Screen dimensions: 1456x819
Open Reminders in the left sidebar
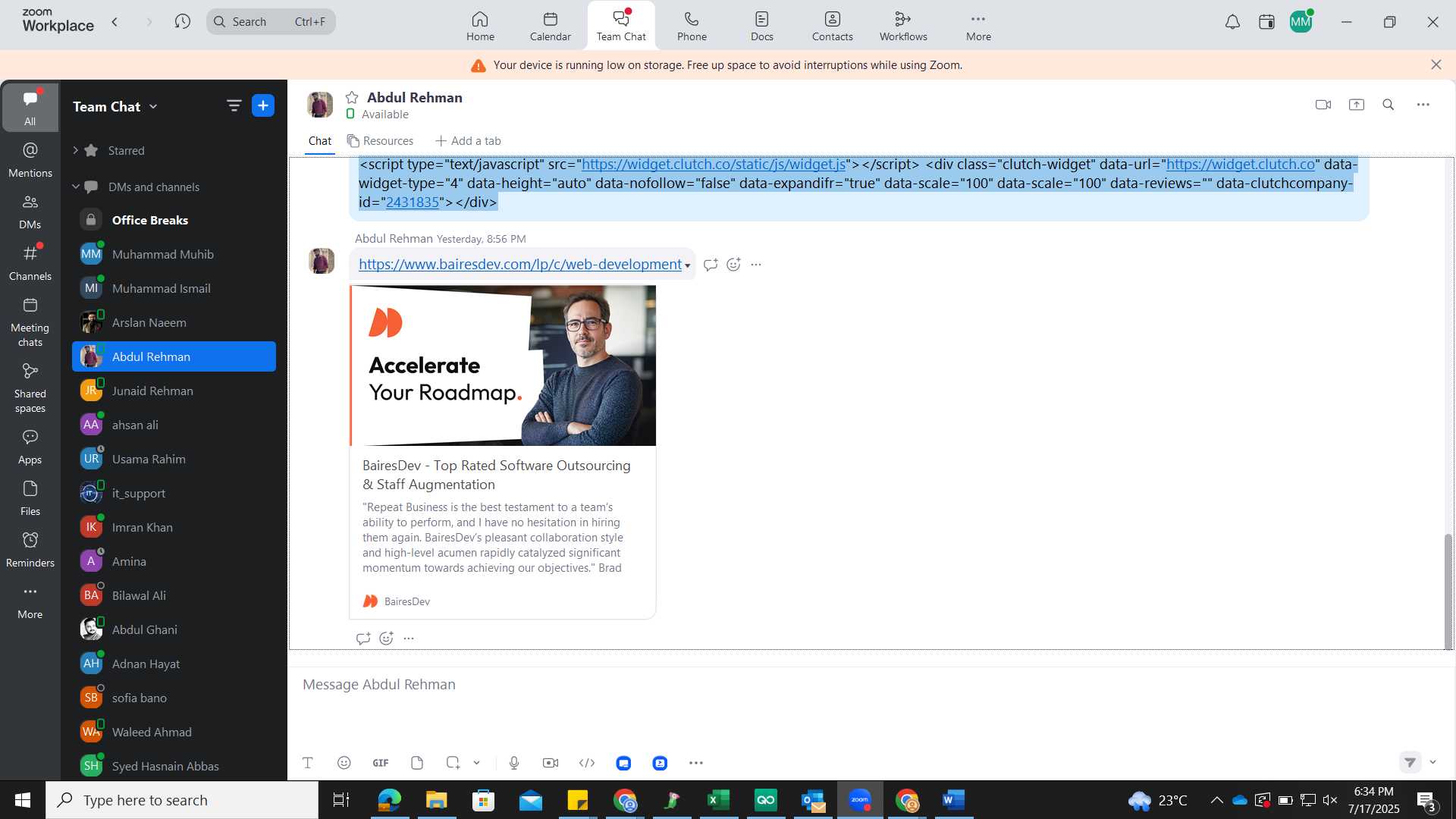click(x=30, y=550)
